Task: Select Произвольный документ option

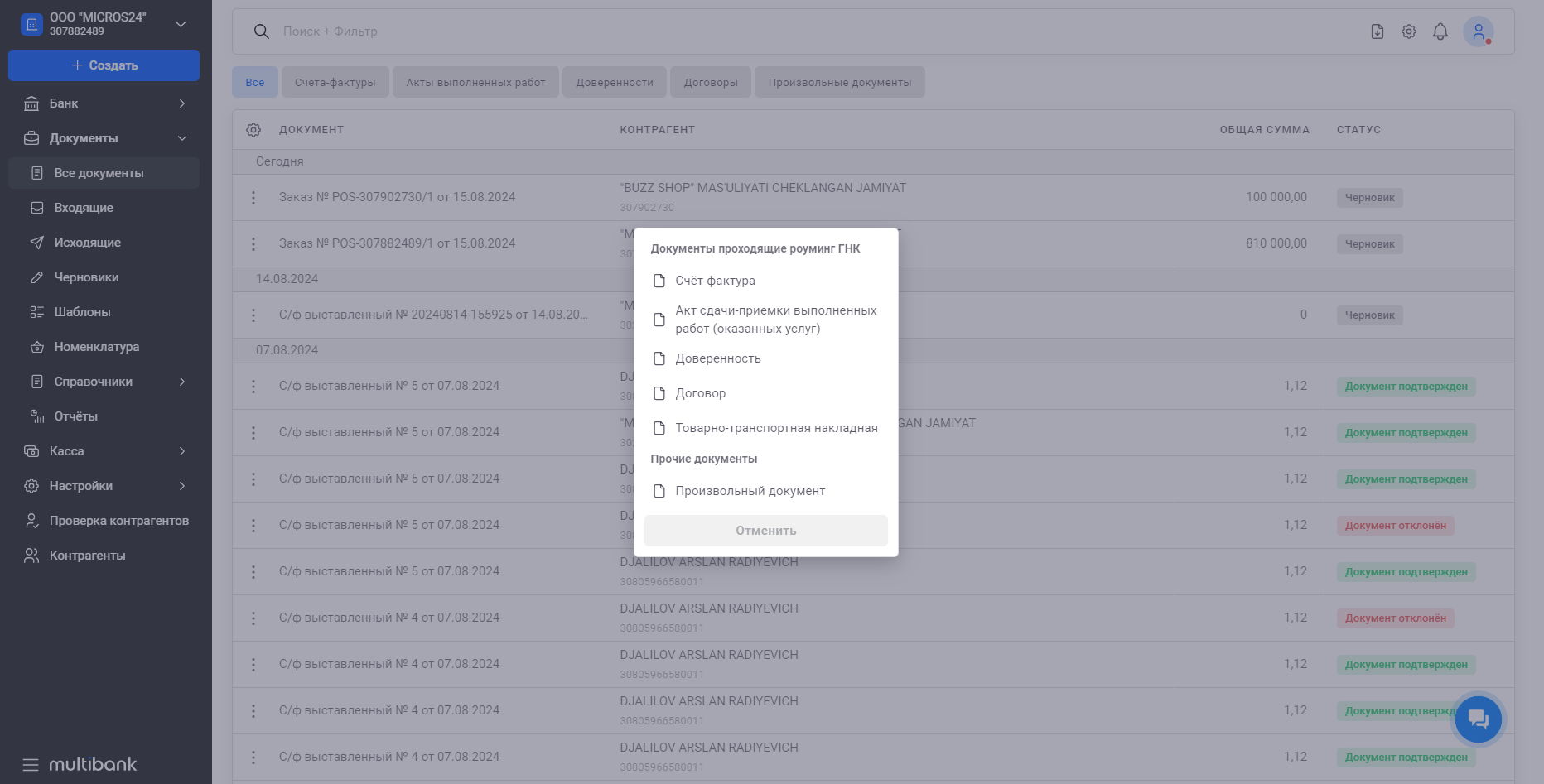Action: click(750, 491)
